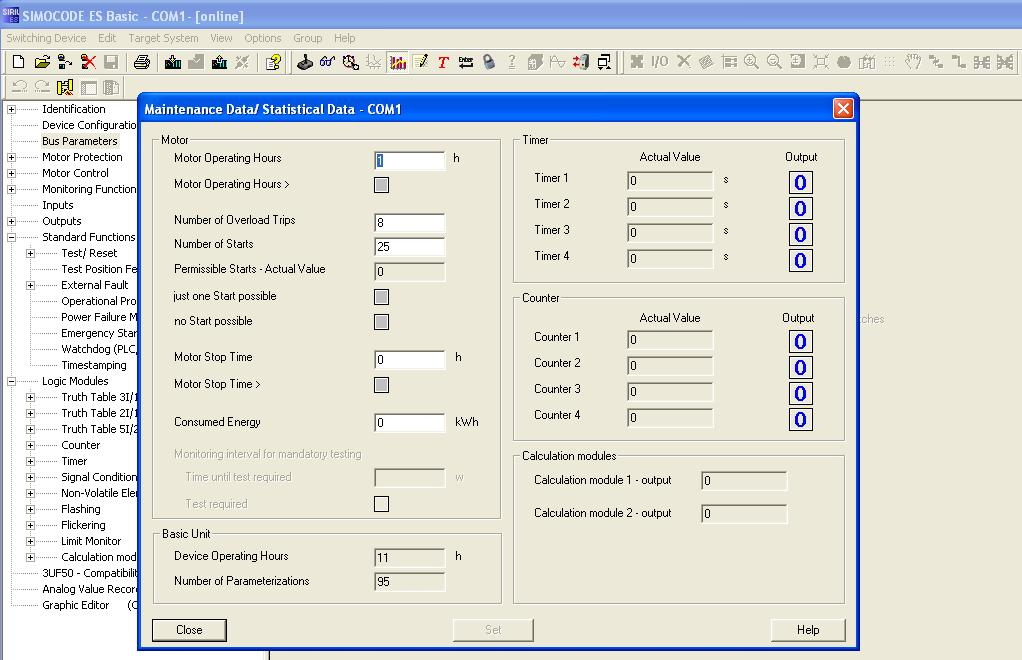Expand the Outputs tree node
The width and height of the screenshot is (1022, 660).
coord(11,222)
